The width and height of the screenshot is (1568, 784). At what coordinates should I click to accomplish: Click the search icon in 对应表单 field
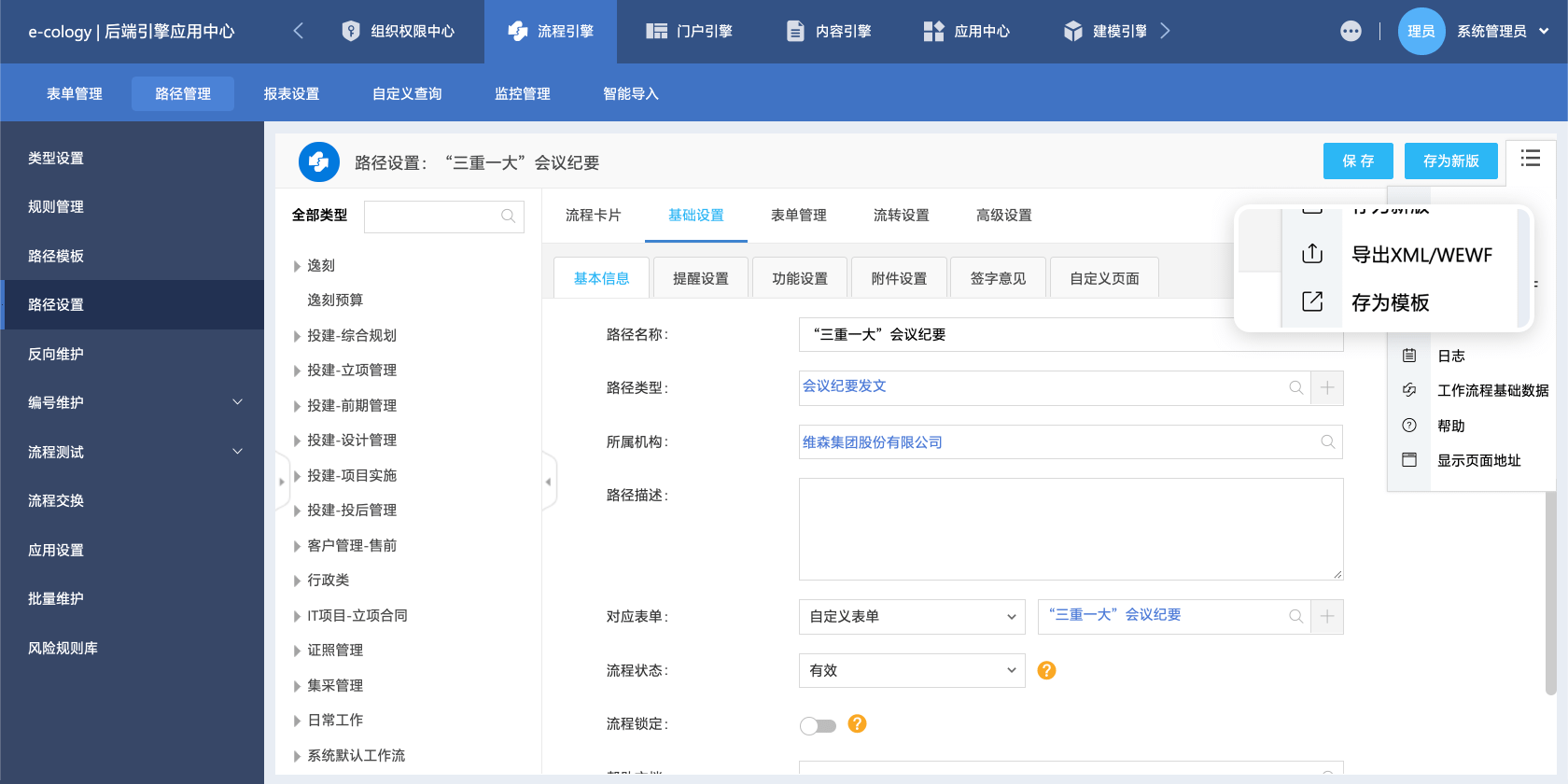[1296, 617]
